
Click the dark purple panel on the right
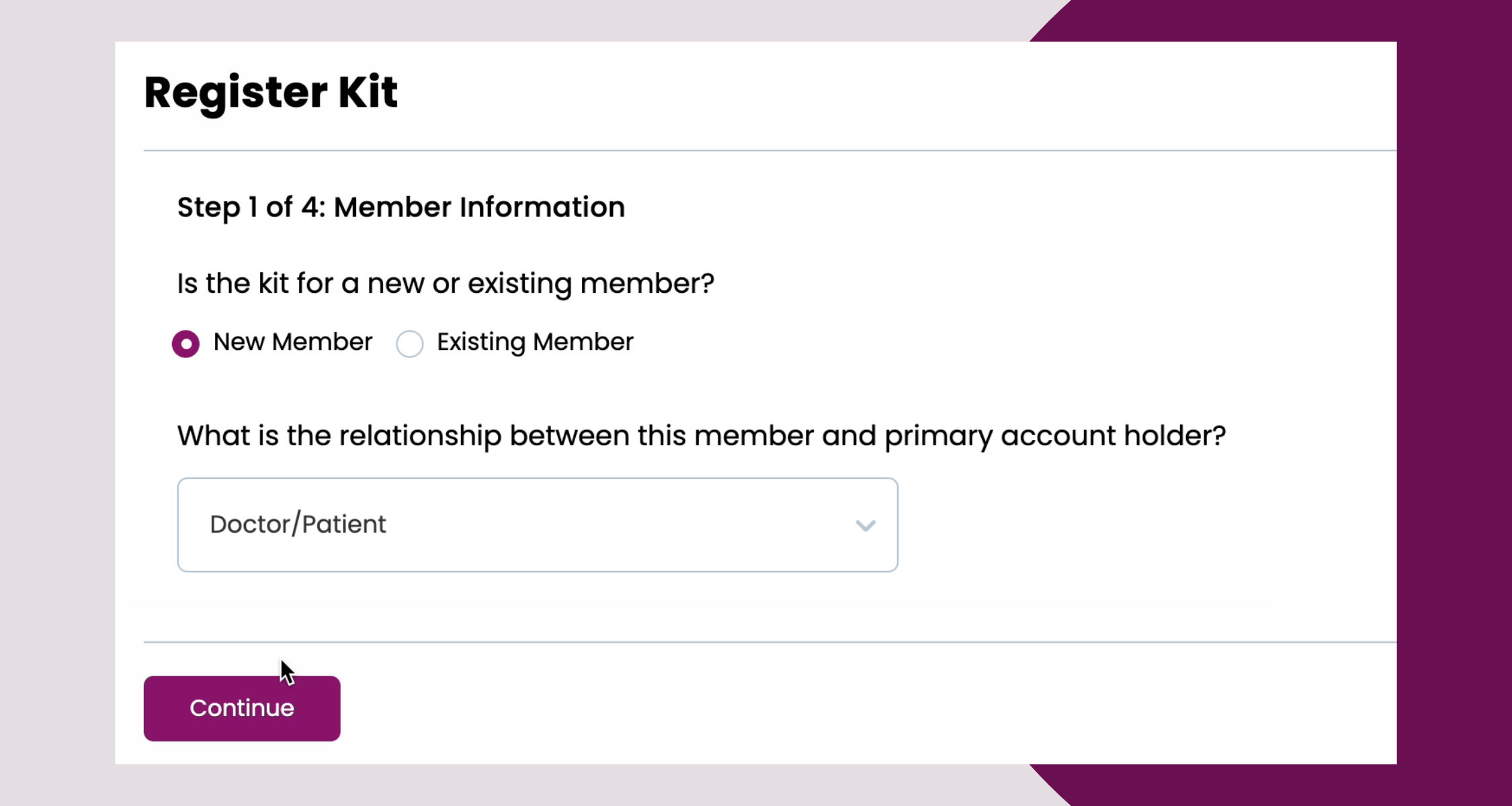1455,403
